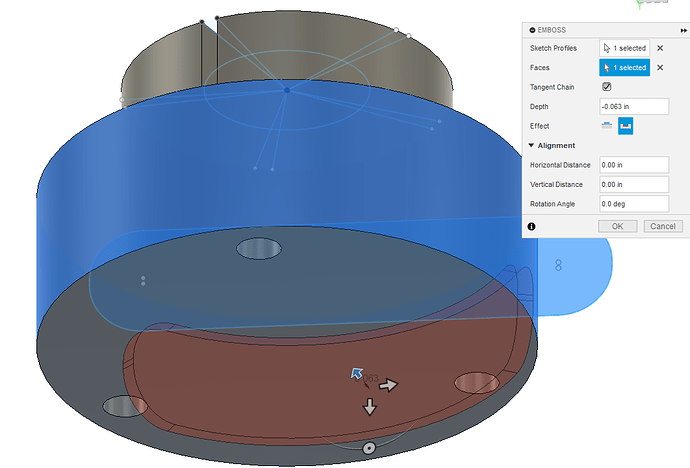
Task: Click the vertical move arrow manipulator
Action: [370, 407]
